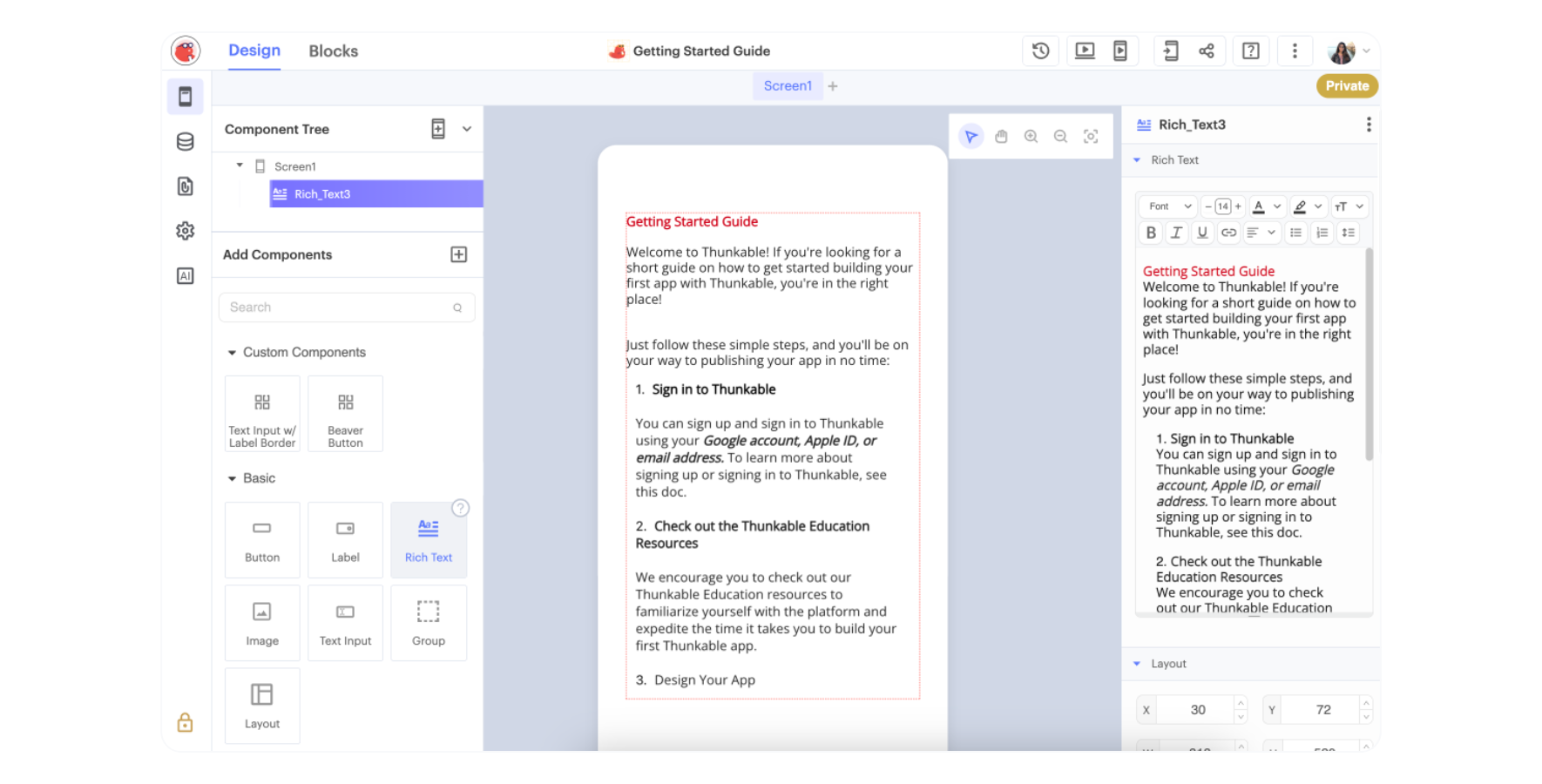The width and height of the screenshot is (1542, 784).
Task: Open Rich_Text3 properties three-dot menu
Action: (x=1369, y=125)
